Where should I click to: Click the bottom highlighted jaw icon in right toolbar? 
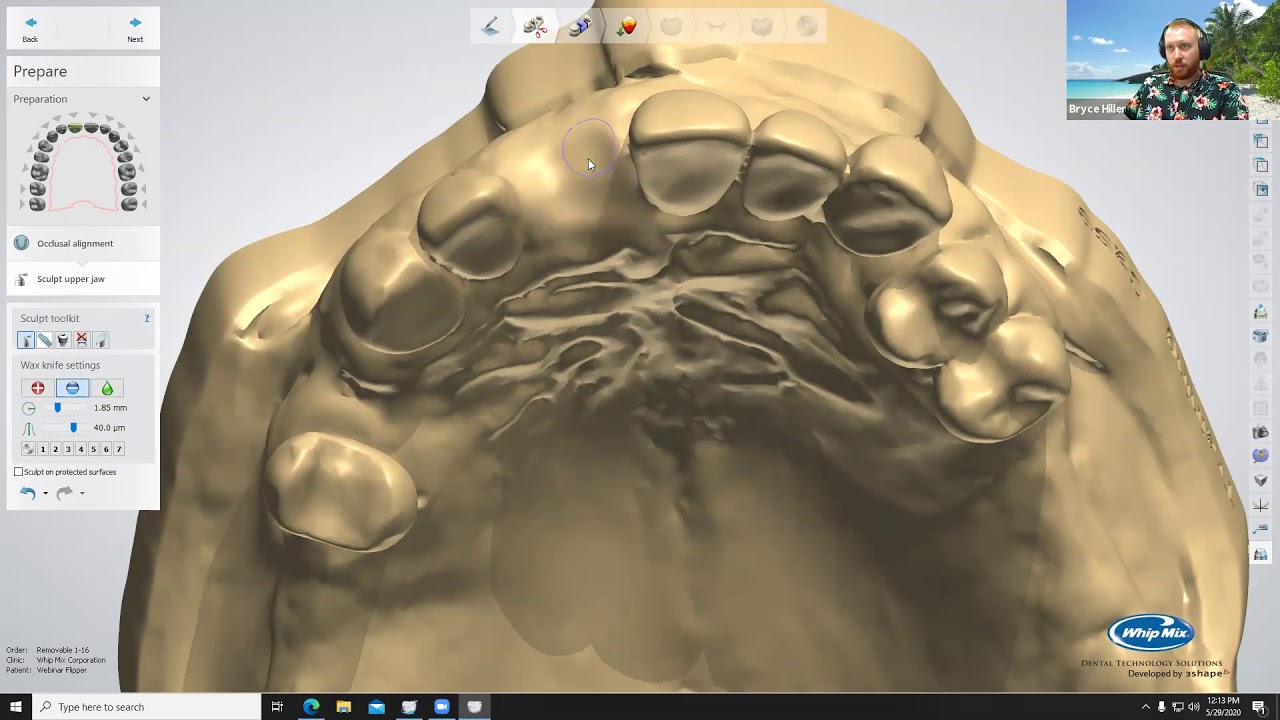tap(1261, 553)
